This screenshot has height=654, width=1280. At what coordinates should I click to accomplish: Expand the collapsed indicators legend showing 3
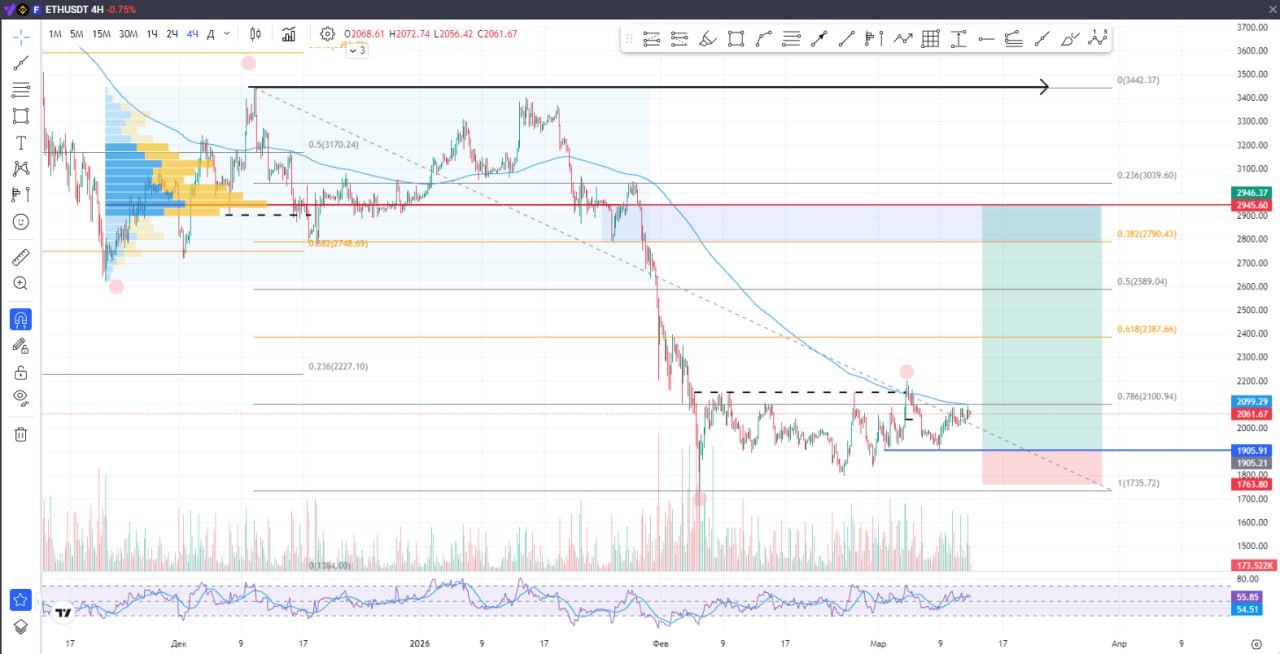pos(357,50)
